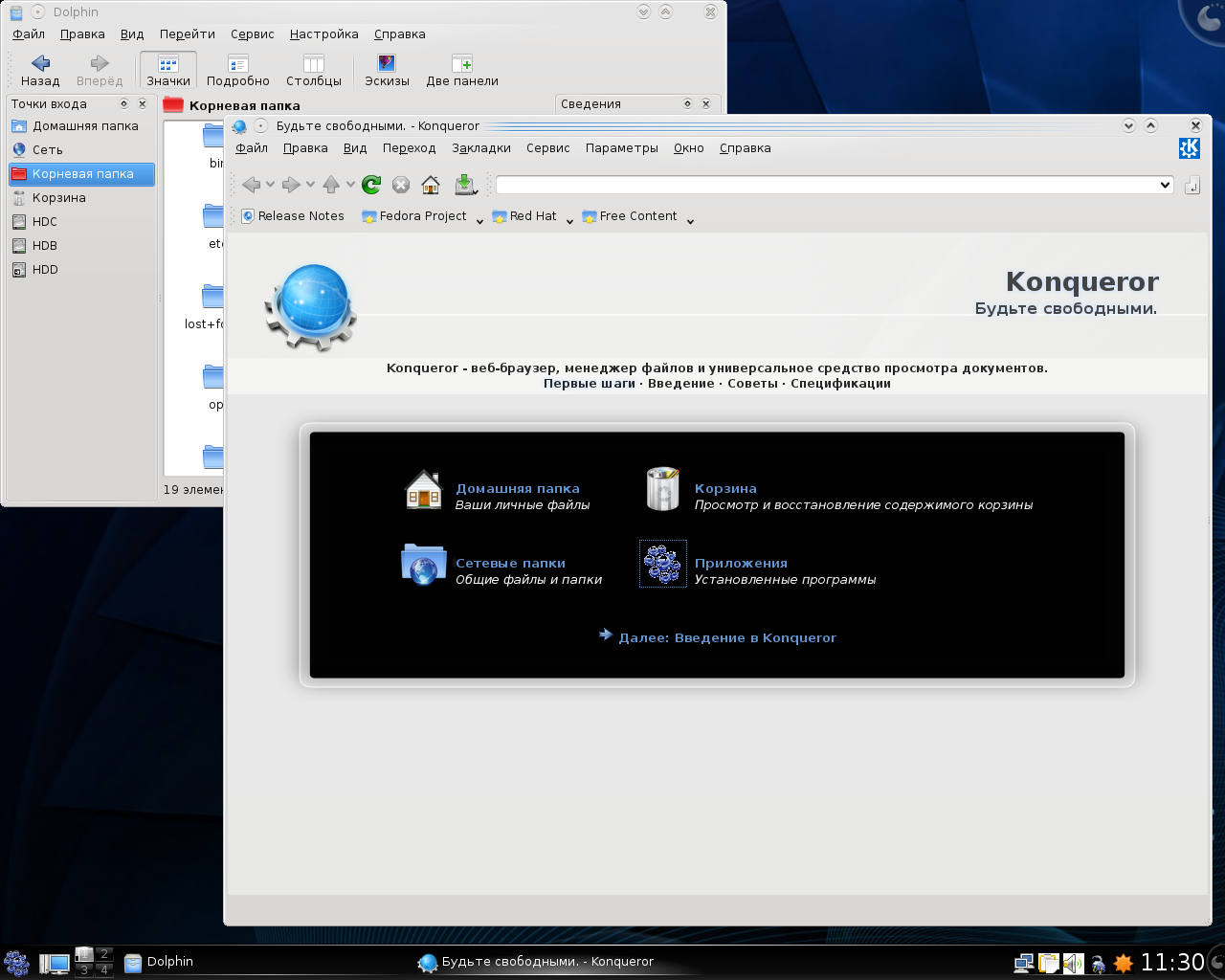
Task: Open the Домашняя папка house icon on start page
Action: click(424, 489)
